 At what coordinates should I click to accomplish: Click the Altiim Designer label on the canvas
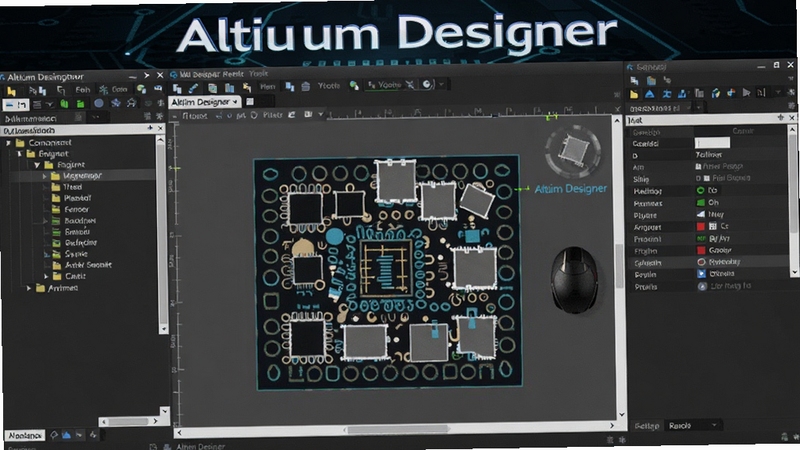(x=570, y=189)
